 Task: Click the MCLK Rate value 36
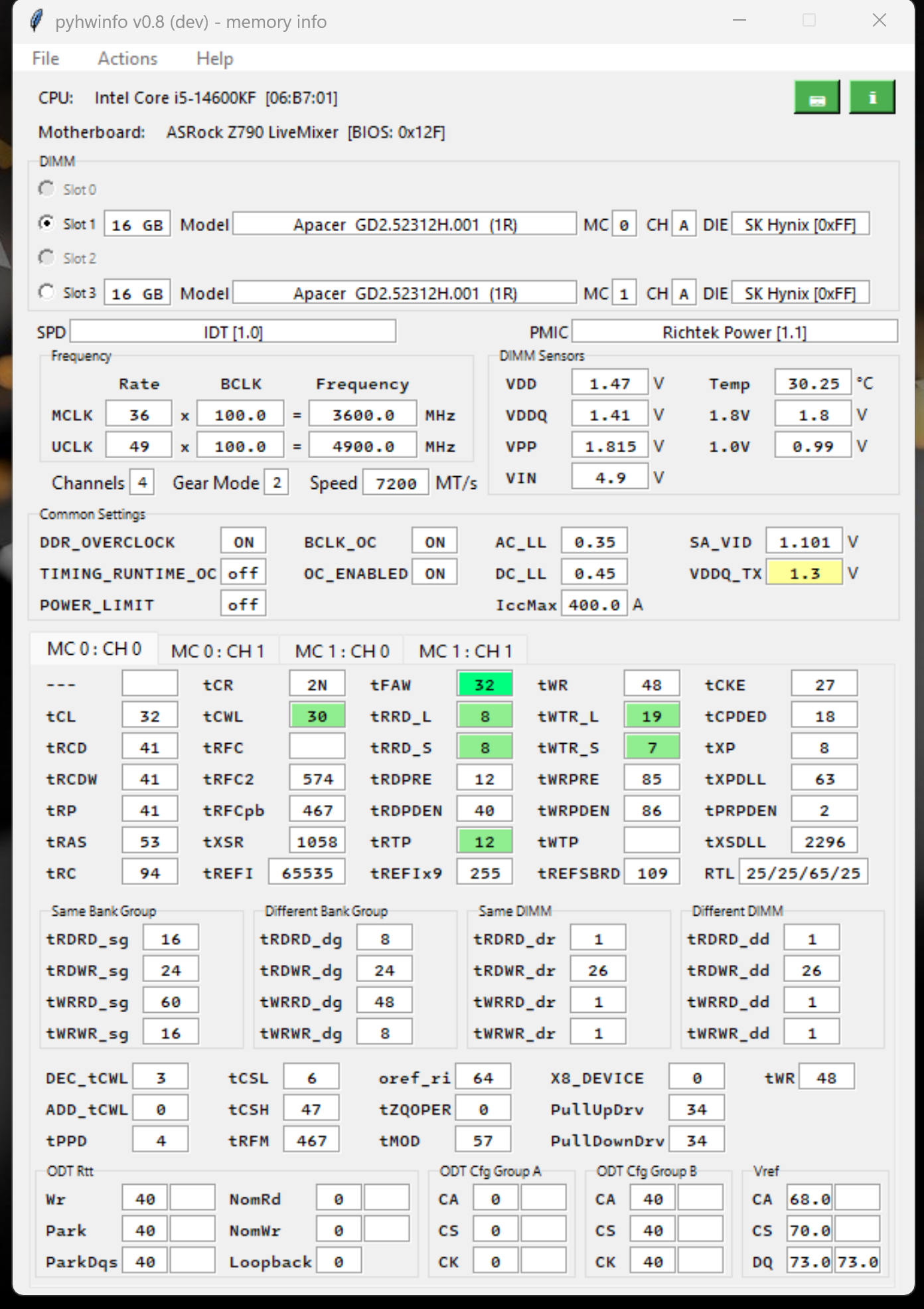tap(139, 414)
